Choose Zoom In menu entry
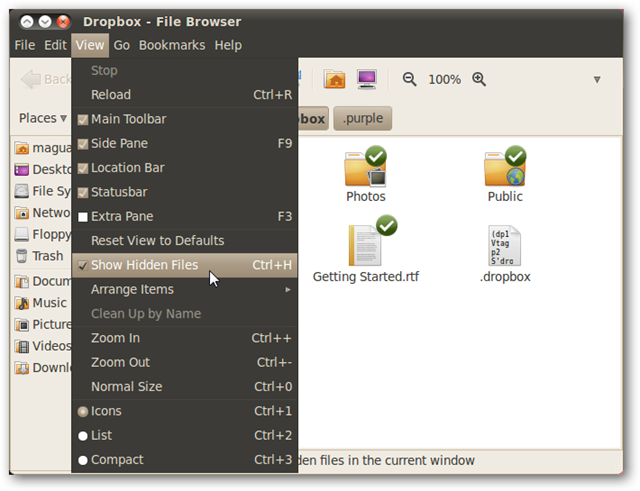The width and height of the screenshot is (640, 491). [x=185, y=338]
